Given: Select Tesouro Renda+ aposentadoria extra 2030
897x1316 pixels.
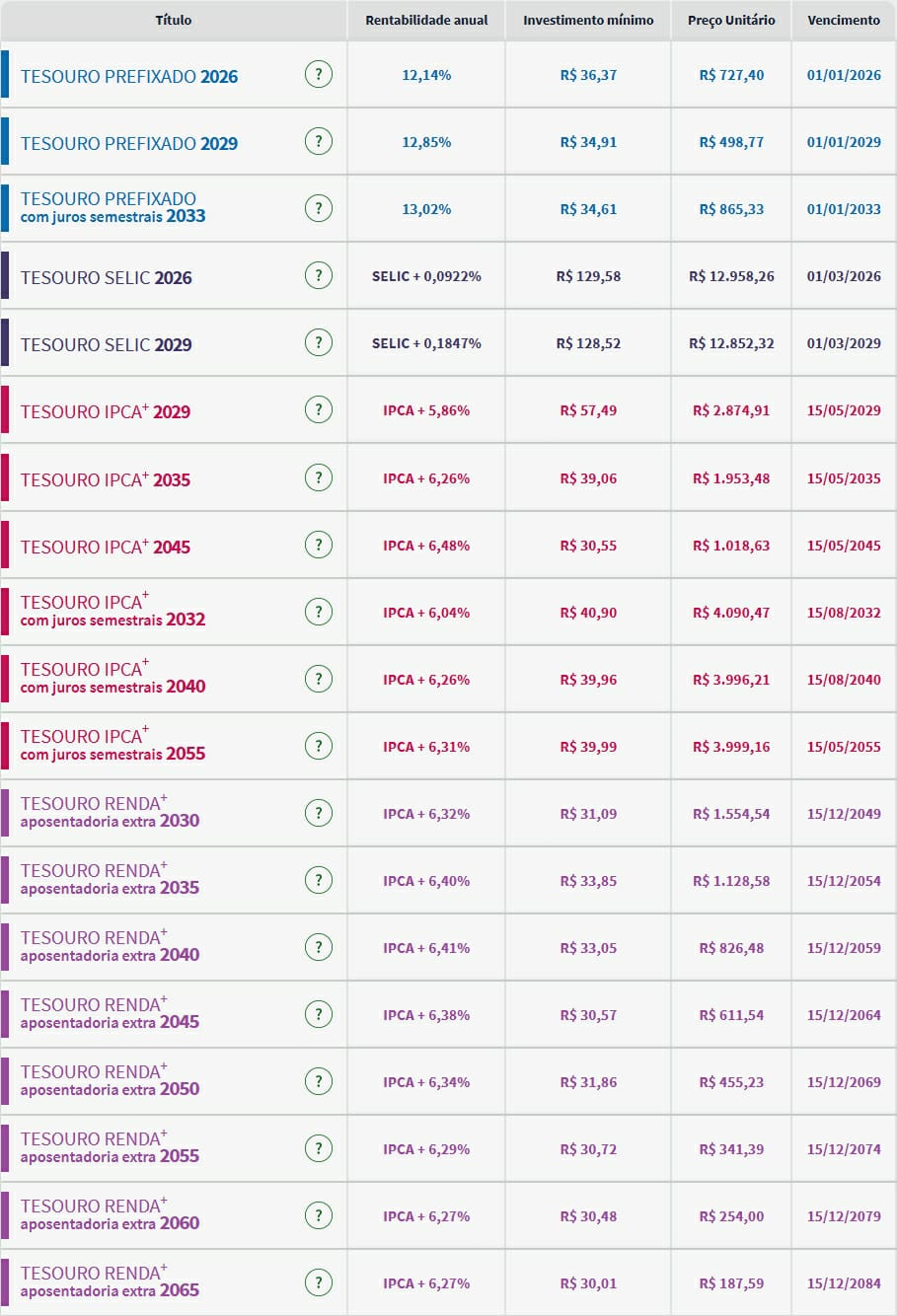Looking at the screenshot, I should (111, 811).
